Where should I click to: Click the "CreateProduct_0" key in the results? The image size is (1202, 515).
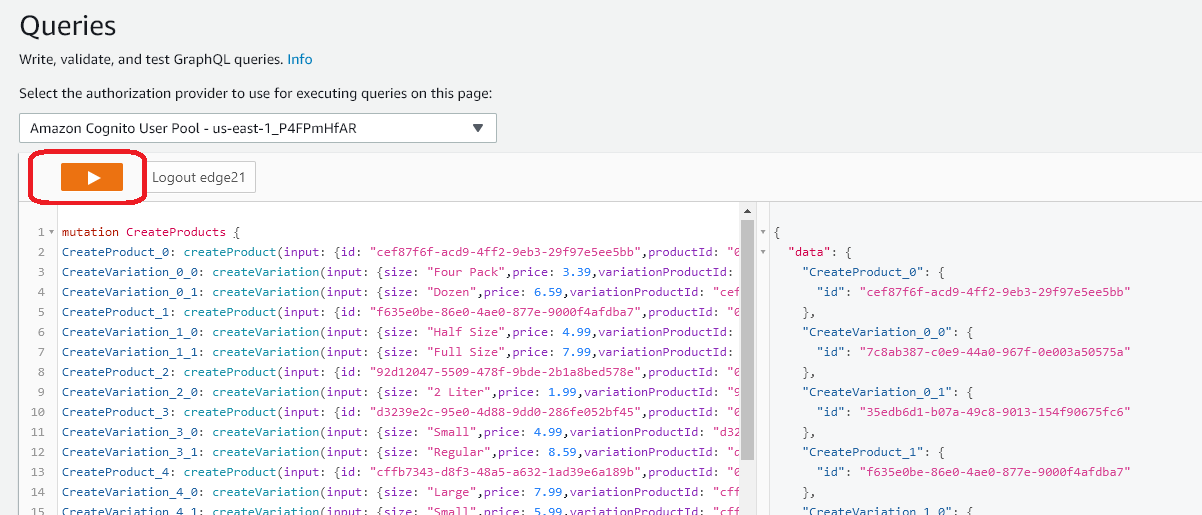coord(859,272)
